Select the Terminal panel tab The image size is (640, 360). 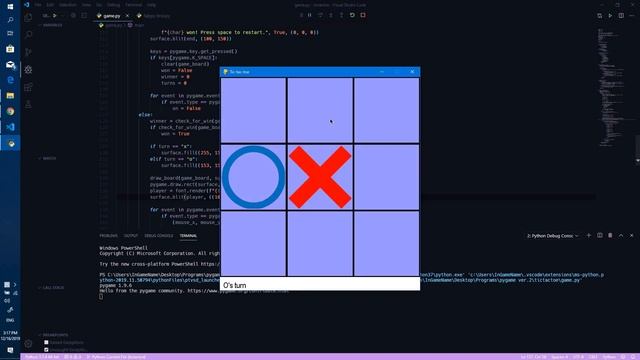[x=188, y=236]
